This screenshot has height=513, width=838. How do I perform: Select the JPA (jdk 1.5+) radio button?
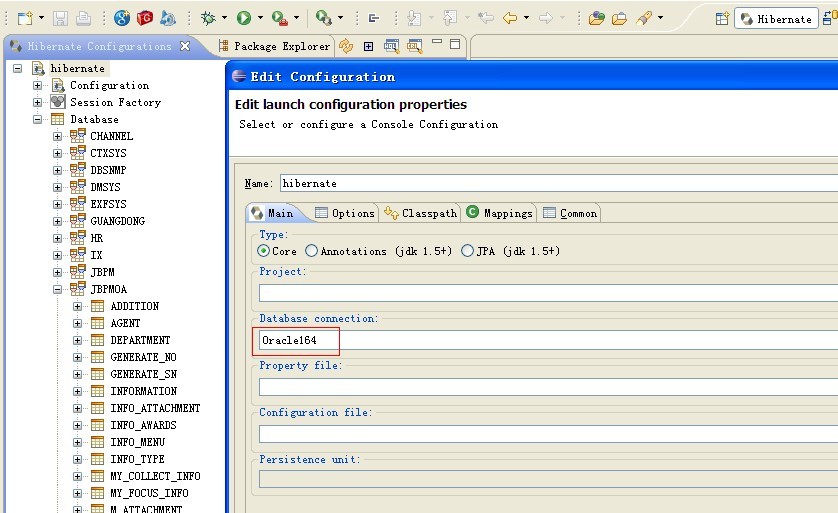tap(467, 251)
